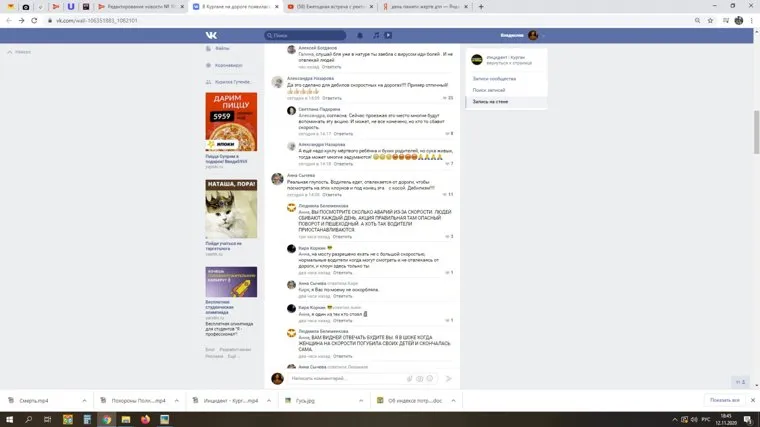The image size is (760, 427).
Task: Click the VK logo in the header
Action: 215,35
